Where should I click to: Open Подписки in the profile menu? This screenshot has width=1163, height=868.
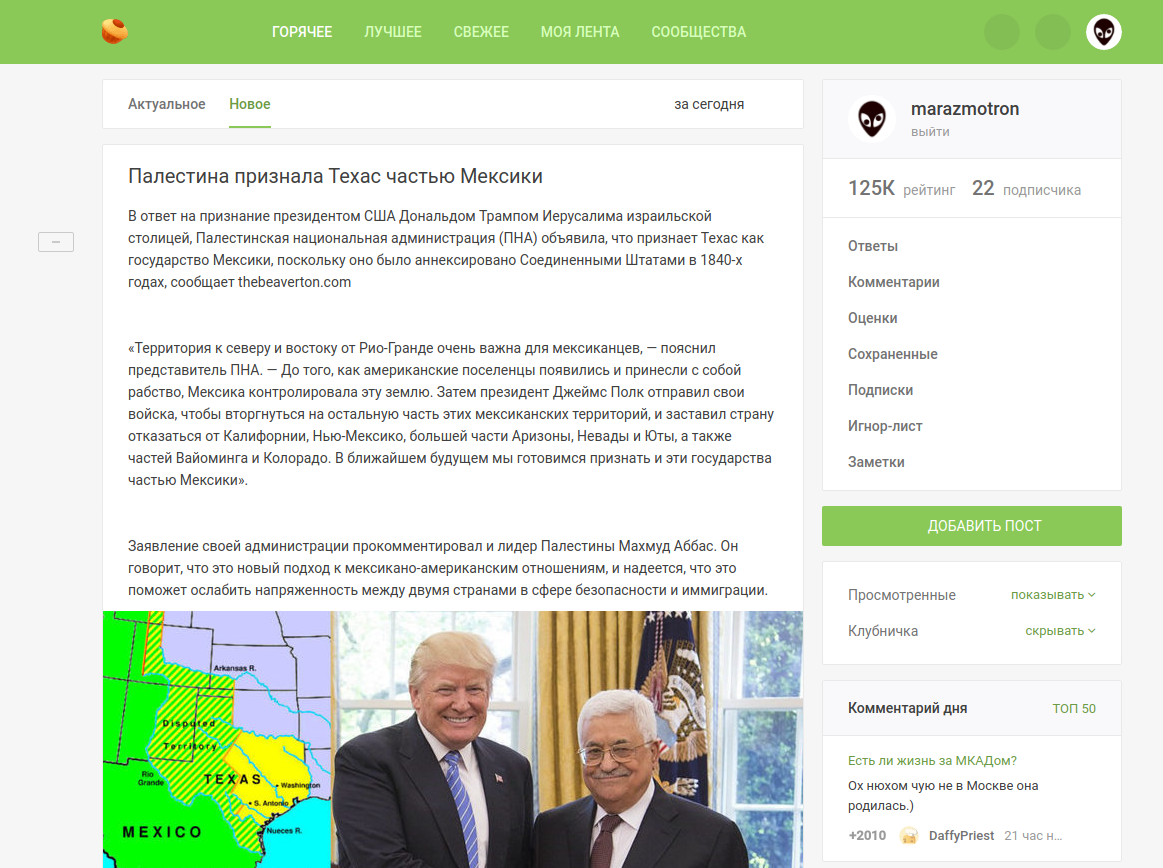880,390
